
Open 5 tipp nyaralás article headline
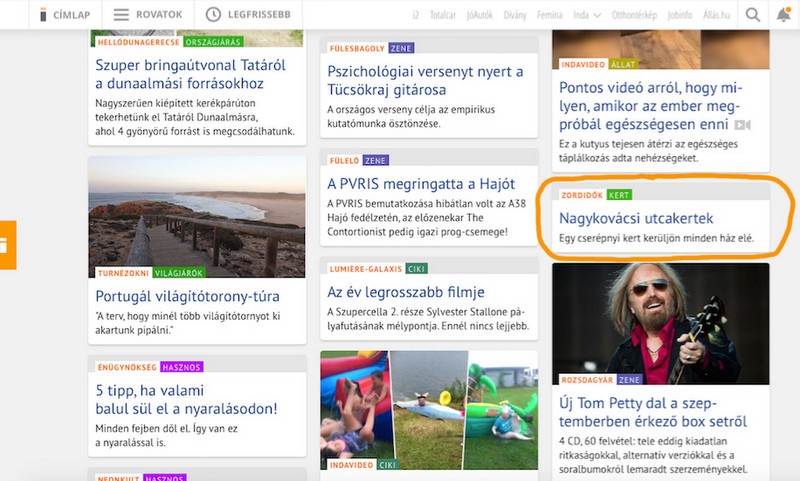coord(186,399)
